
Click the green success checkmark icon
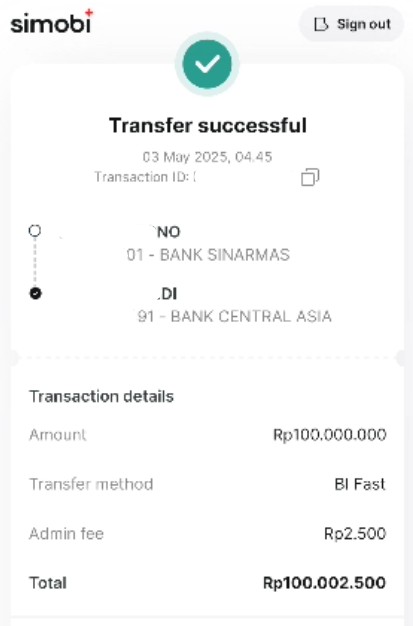coord(207,64)
